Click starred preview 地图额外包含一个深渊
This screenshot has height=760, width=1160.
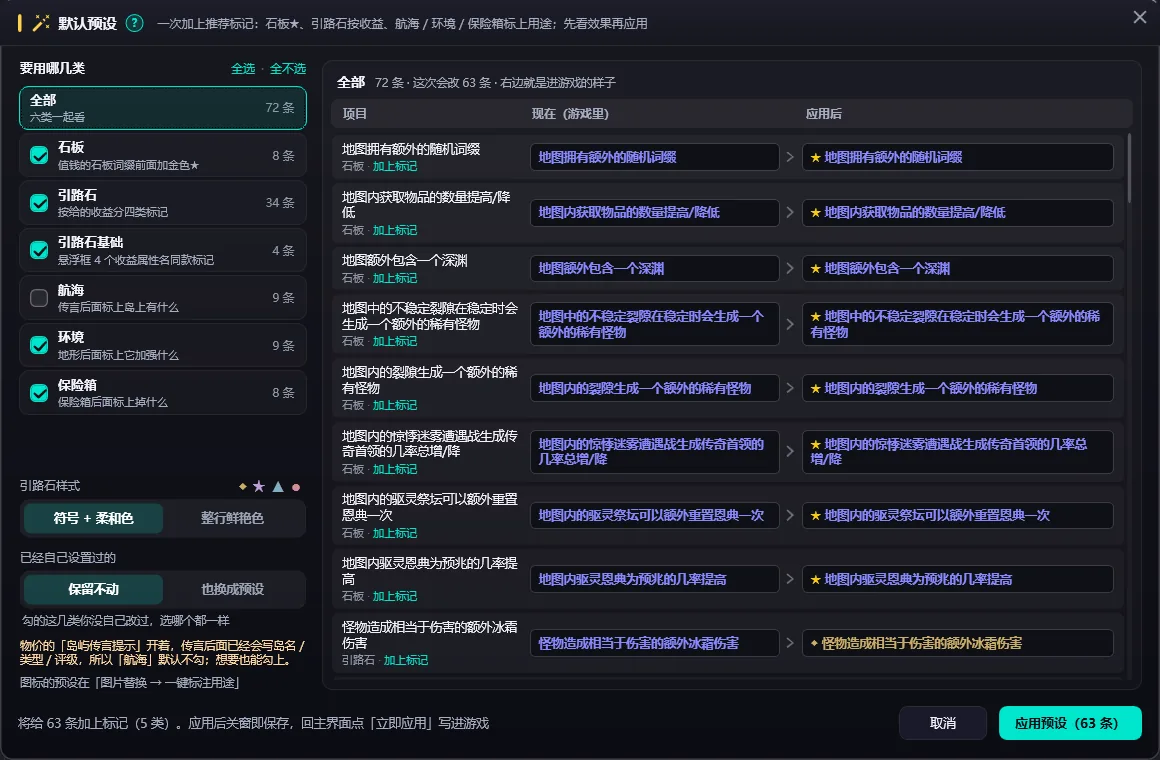point(958,269)
